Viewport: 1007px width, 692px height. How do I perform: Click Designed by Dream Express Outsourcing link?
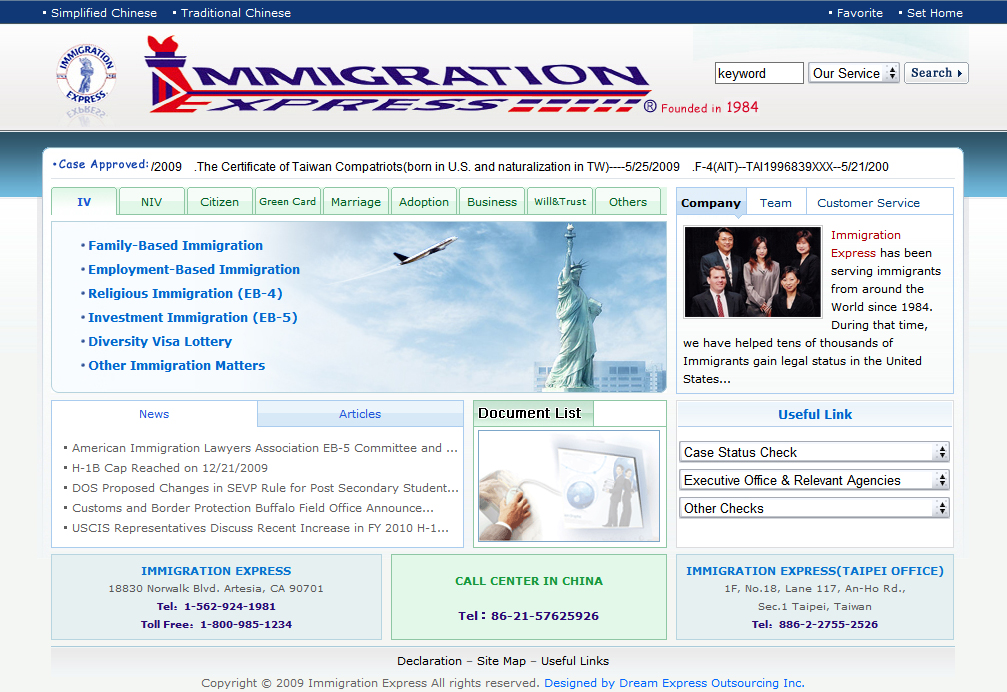coord(674,683)
